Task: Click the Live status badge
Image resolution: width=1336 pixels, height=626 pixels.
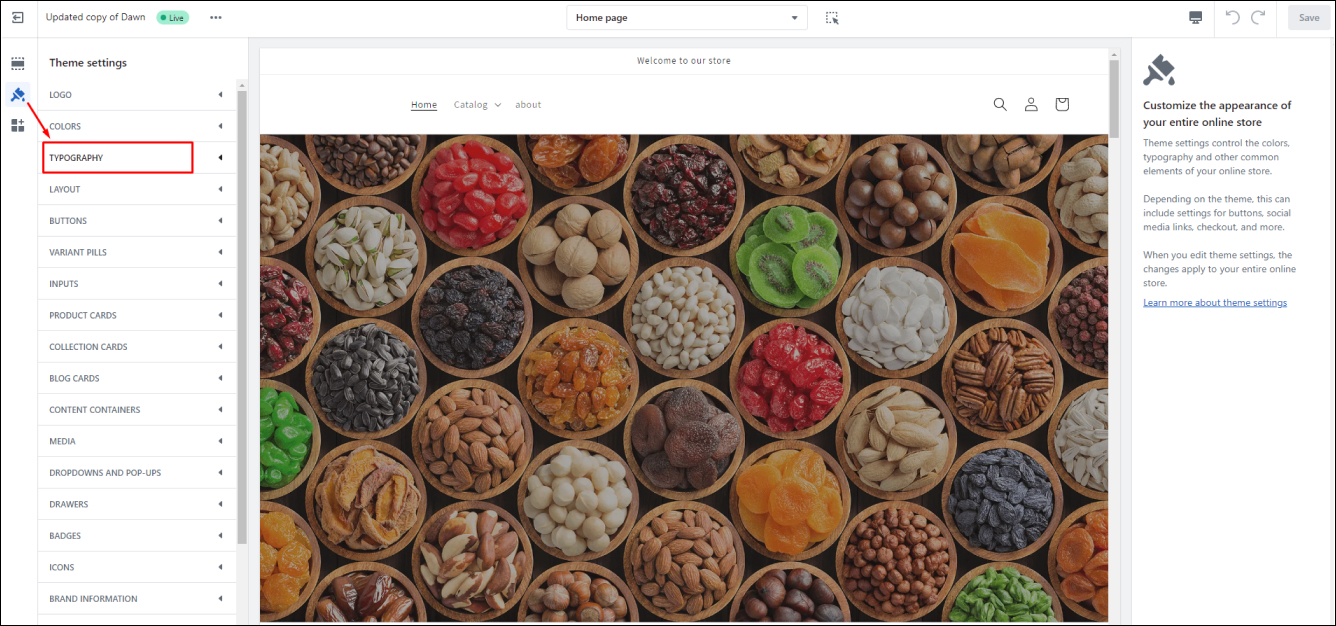Action: pyautogui.click(x=172, y=18)
